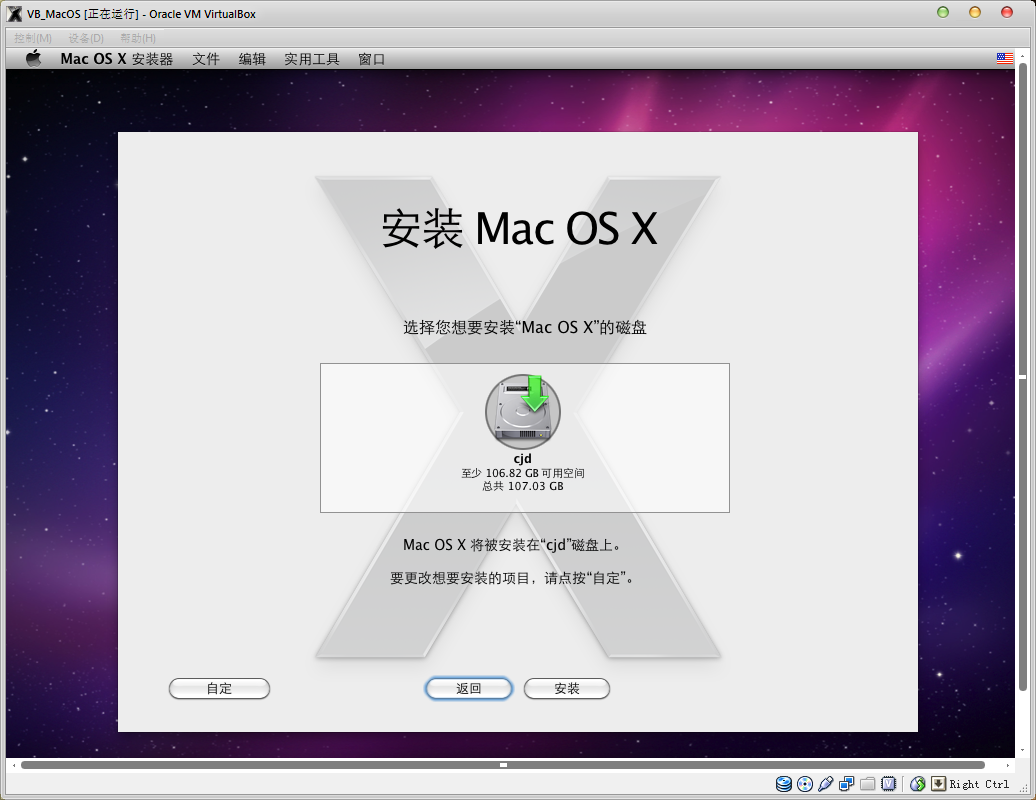Image resolution: width=1036 pixels, height=800 pixels.
Task: Click the VirtualBox title bar X icon
Action: [x=14, y=14]
